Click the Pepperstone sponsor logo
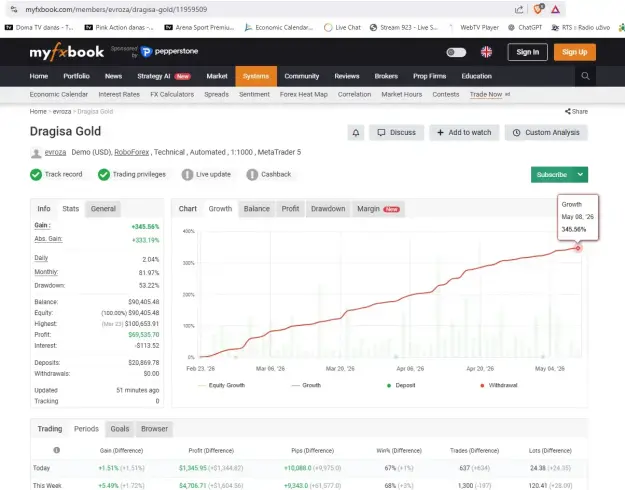 169,51
